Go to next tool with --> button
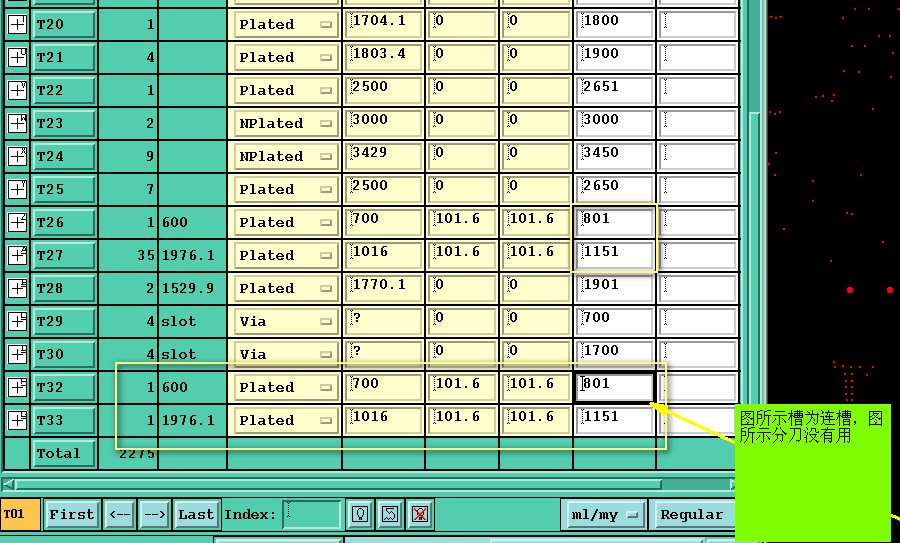This screenshot has width=900, height=543. (154, 514)
